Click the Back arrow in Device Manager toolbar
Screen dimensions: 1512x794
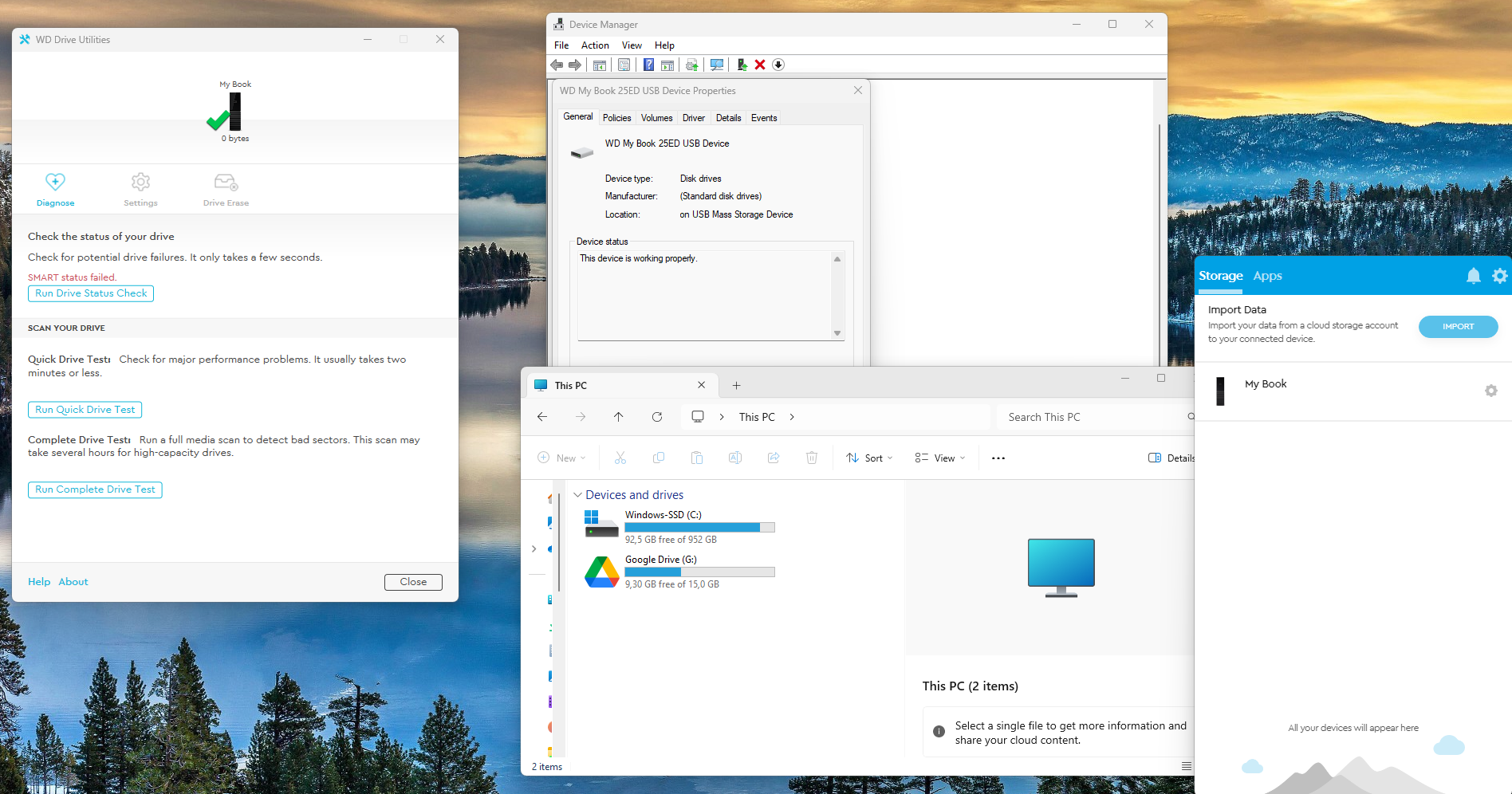click(x=557, y=65)
